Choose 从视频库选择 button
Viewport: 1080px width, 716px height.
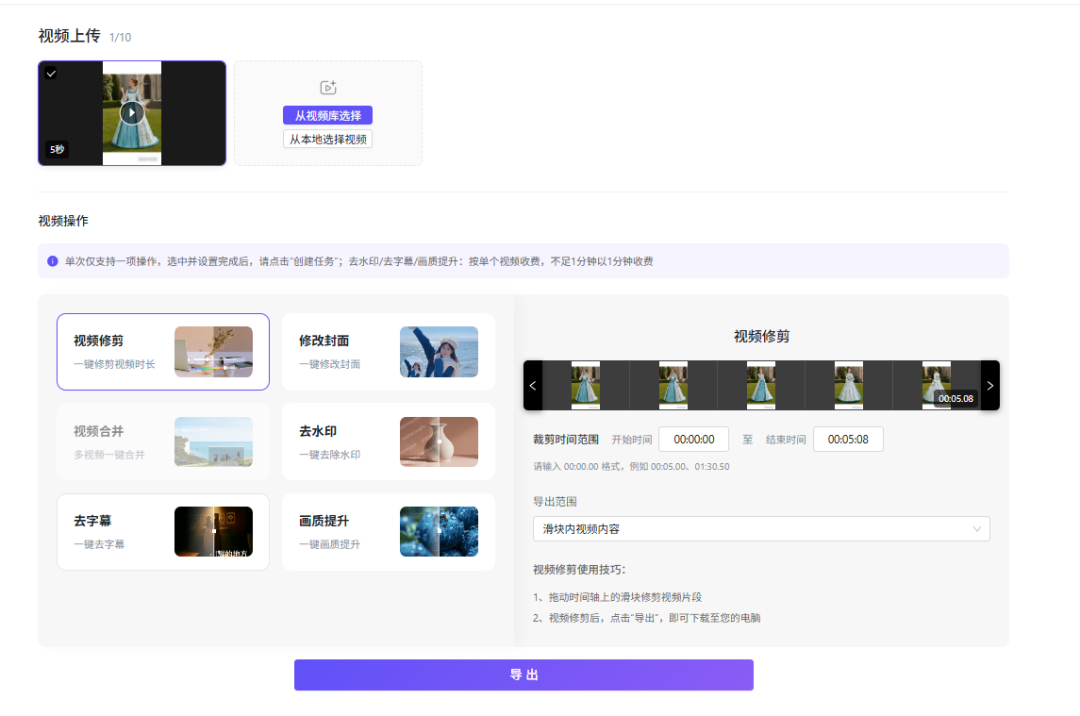coord(328,116)
